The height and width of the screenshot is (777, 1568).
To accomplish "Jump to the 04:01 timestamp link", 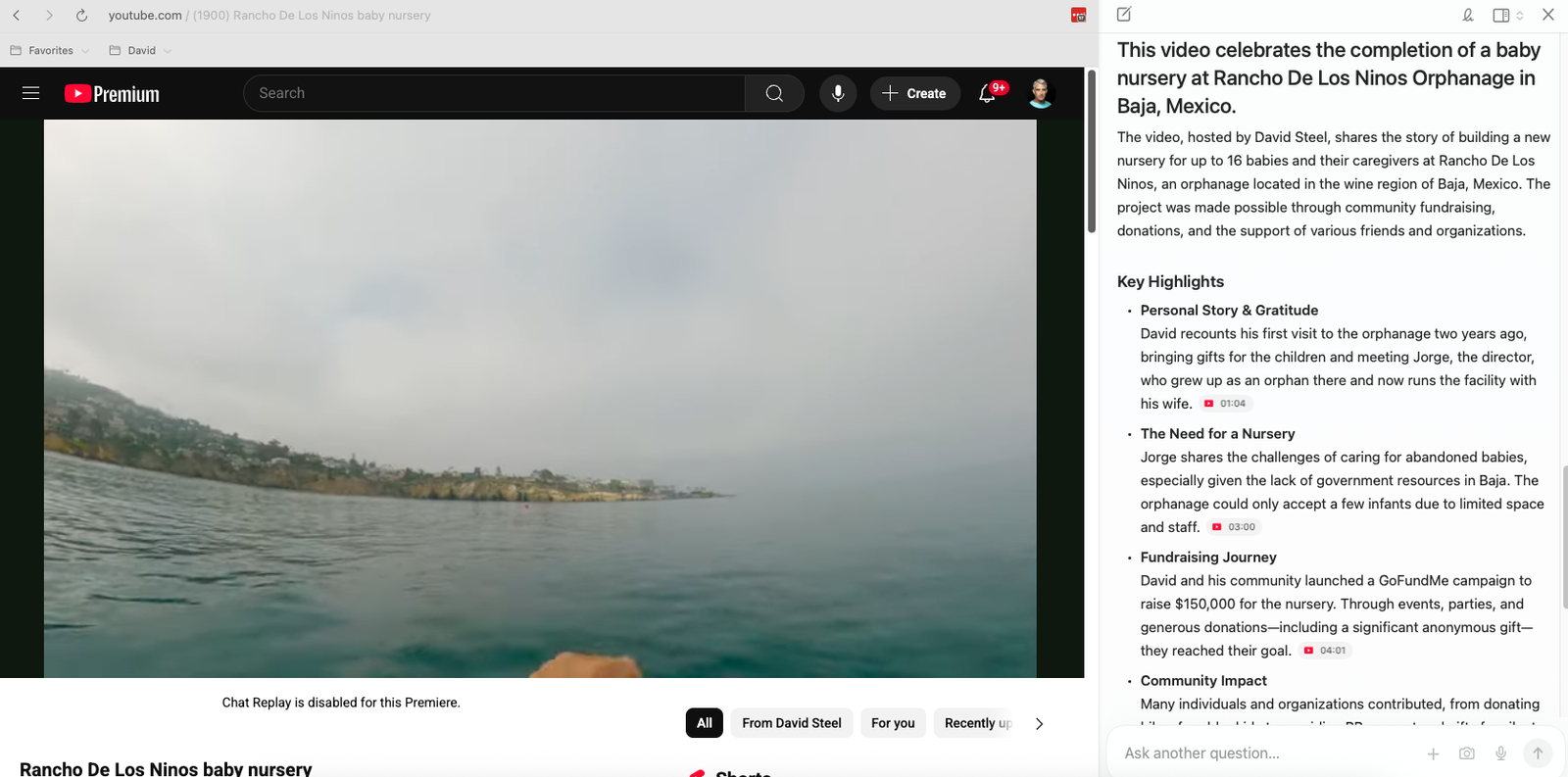I will pos(1326,651).
